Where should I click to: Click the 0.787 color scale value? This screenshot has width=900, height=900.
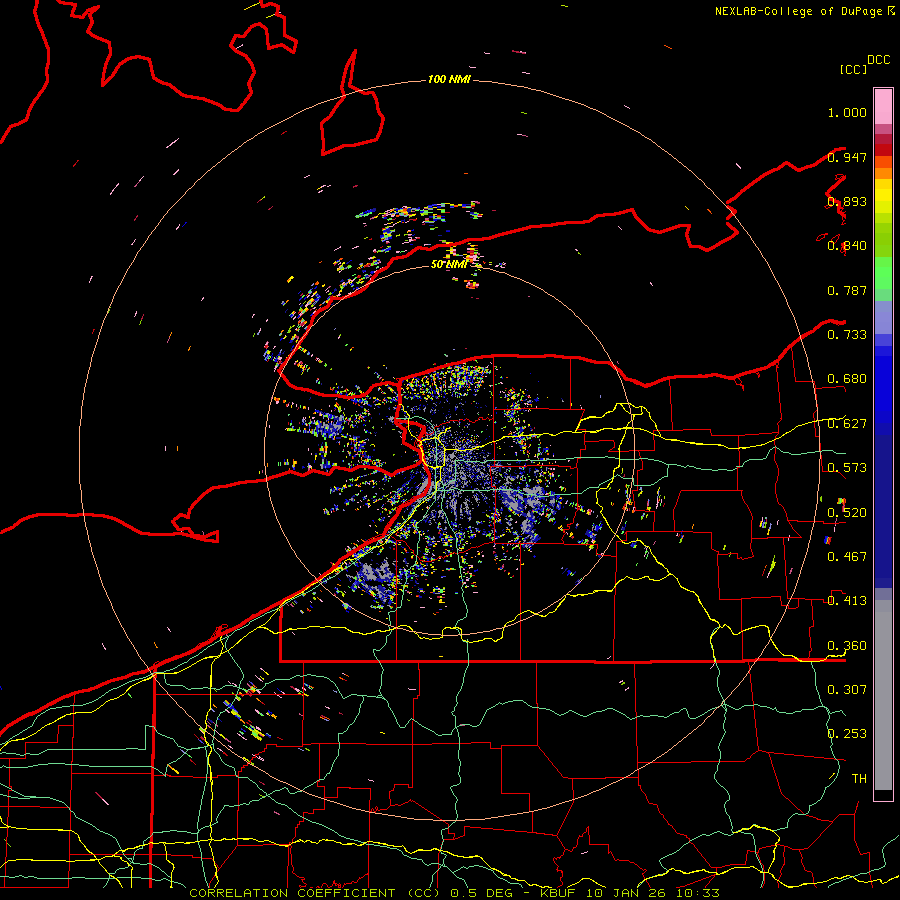click(x=847, y=290)
